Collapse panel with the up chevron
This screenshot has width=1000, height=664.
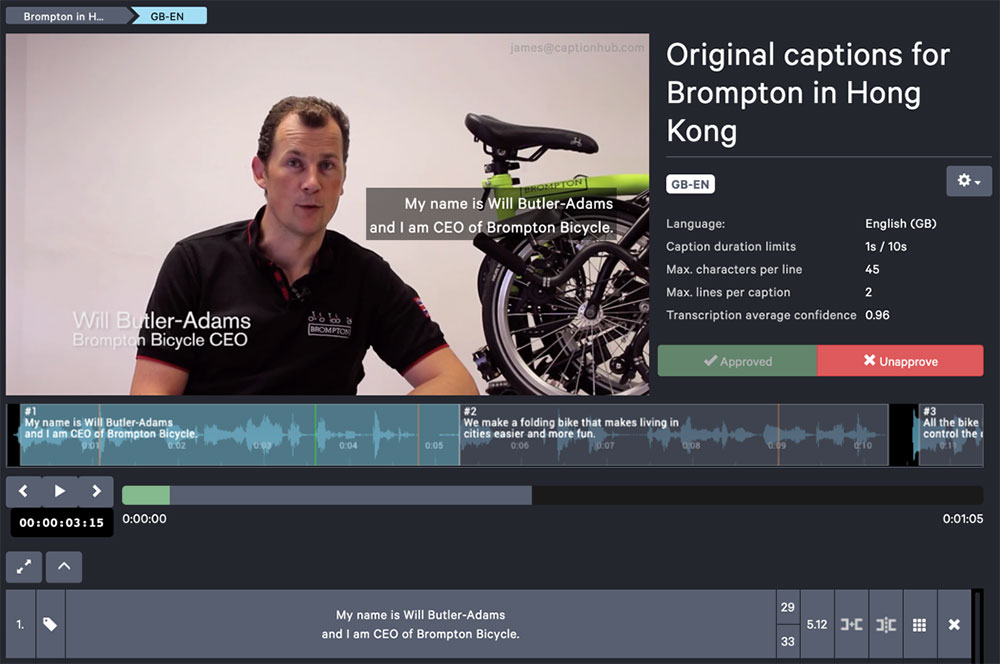[64, 567]
